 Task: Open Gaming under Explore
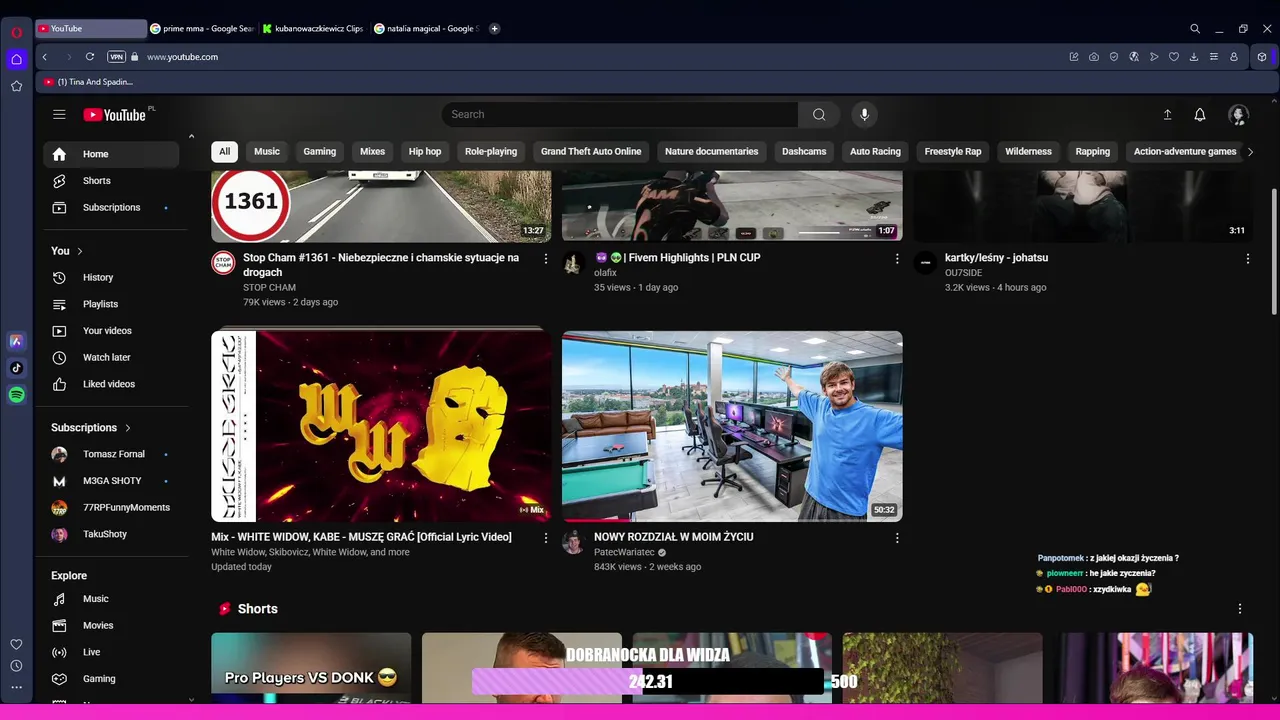click(x=111, y=679)
